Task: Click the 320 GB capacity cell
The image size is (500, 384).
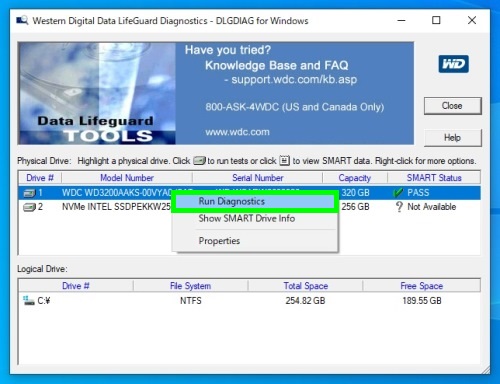Action: point(355,193)
